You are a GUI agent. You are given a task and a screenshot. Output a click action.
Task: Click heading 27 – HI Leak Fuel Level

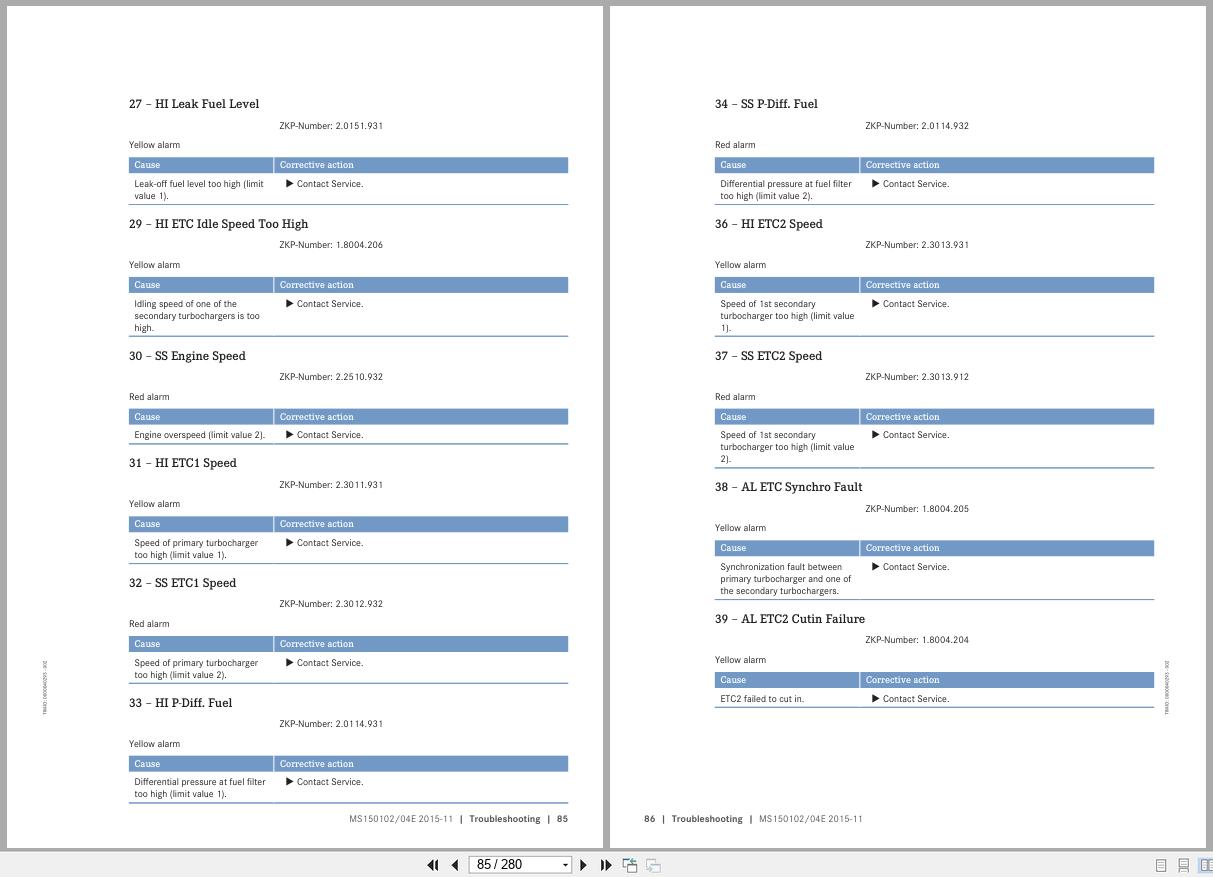194,104
